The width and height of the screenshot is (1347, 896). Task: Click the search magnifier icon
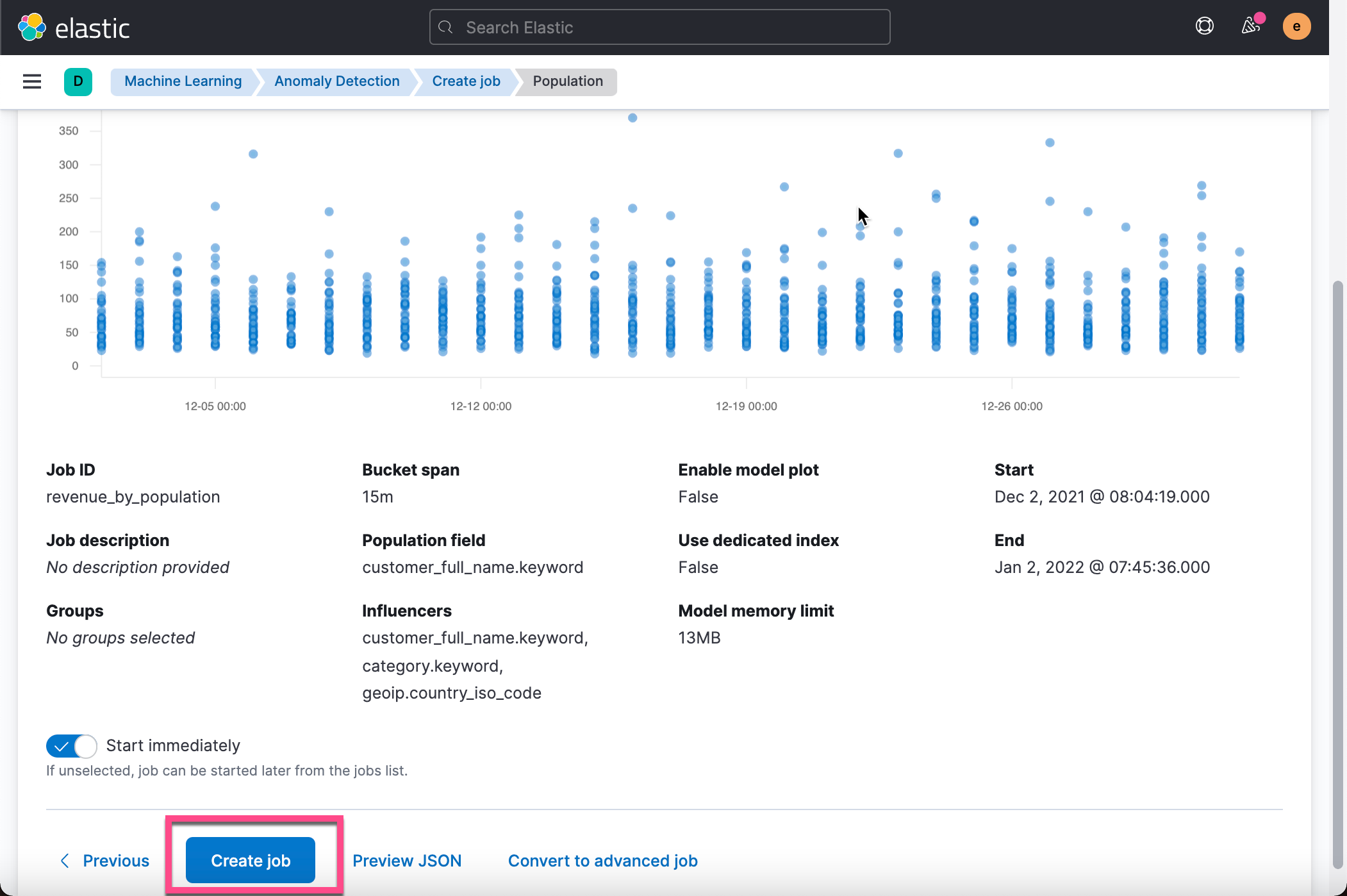tap(446, 27)
